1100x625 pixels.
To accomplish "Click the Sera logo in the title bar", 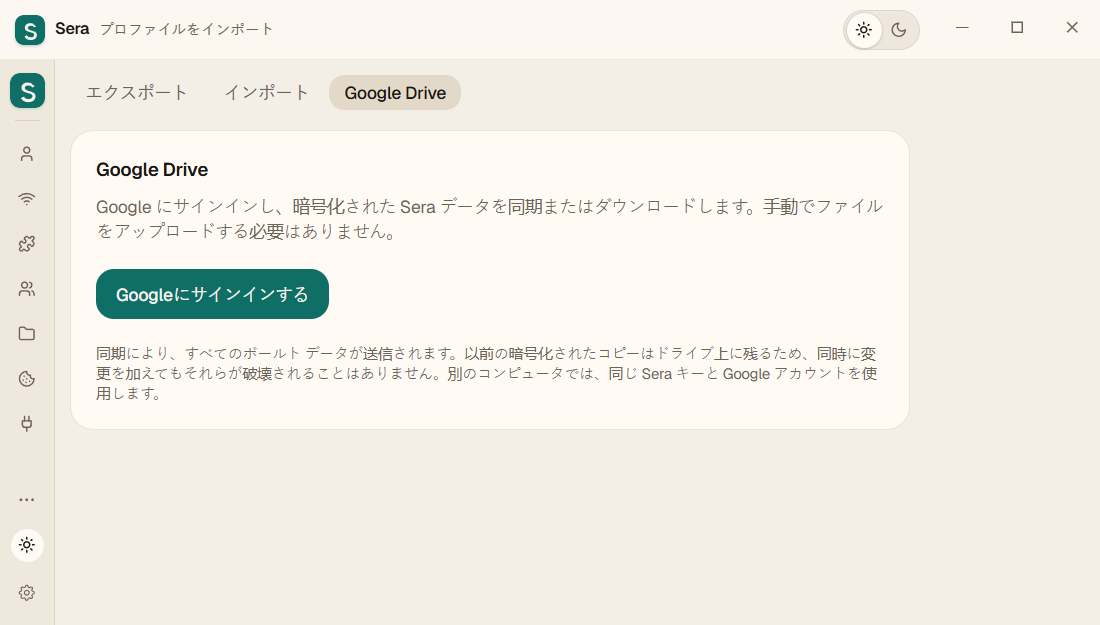I will [29, 29].
